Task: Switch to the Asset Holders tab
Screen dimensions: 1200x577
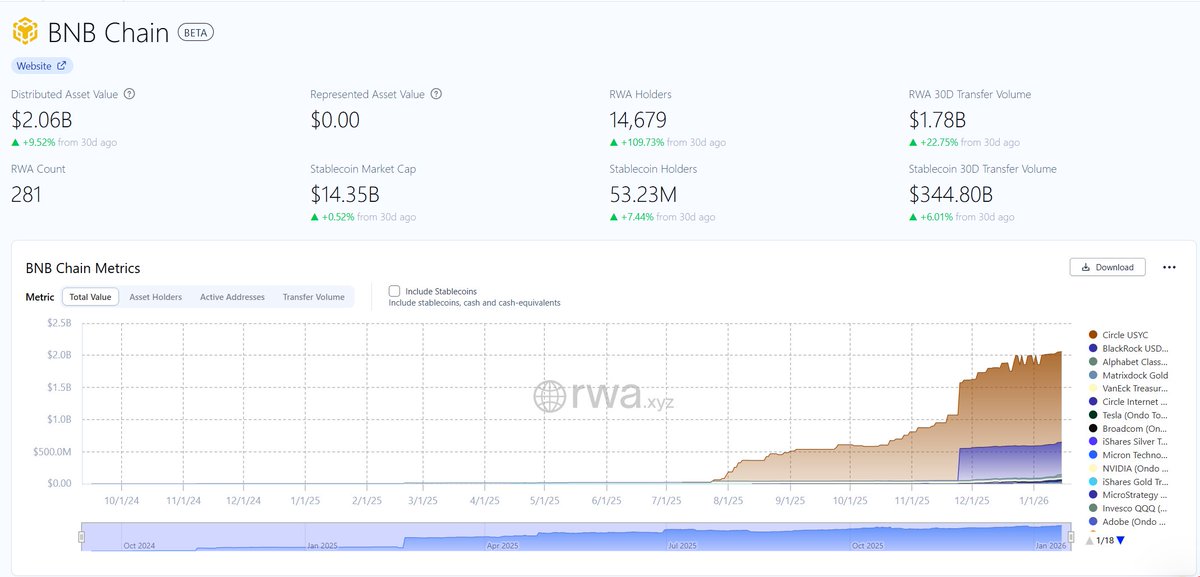Action: point(155,297)
